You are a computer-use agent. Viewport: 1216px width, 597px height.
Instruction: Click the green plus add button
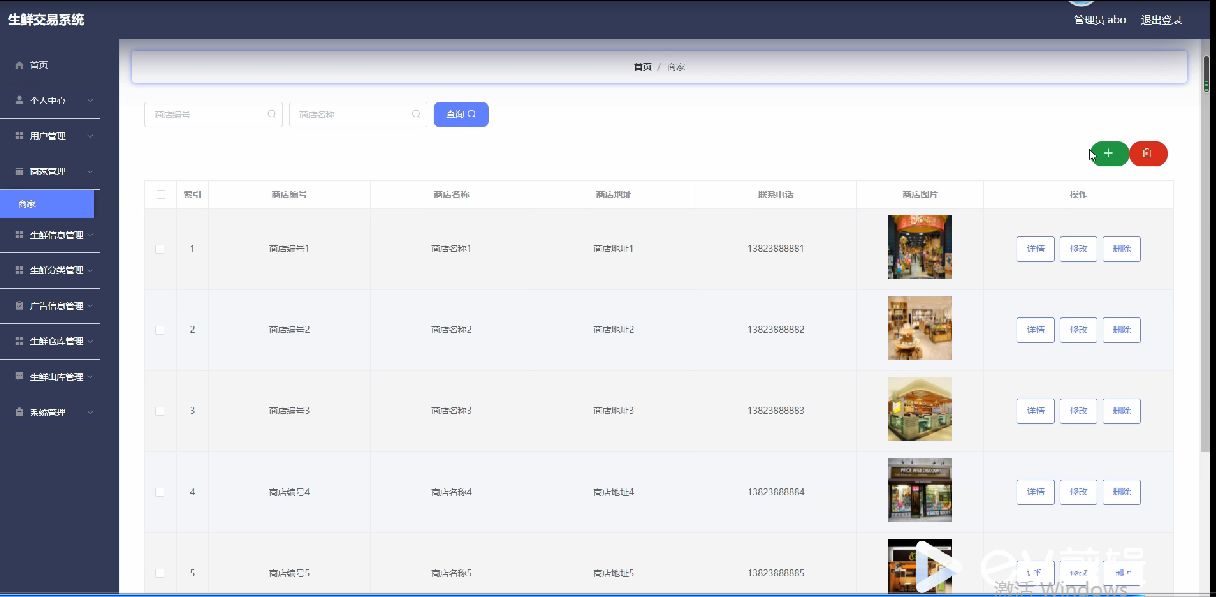pyautogui.click(x=1109, y=153)
